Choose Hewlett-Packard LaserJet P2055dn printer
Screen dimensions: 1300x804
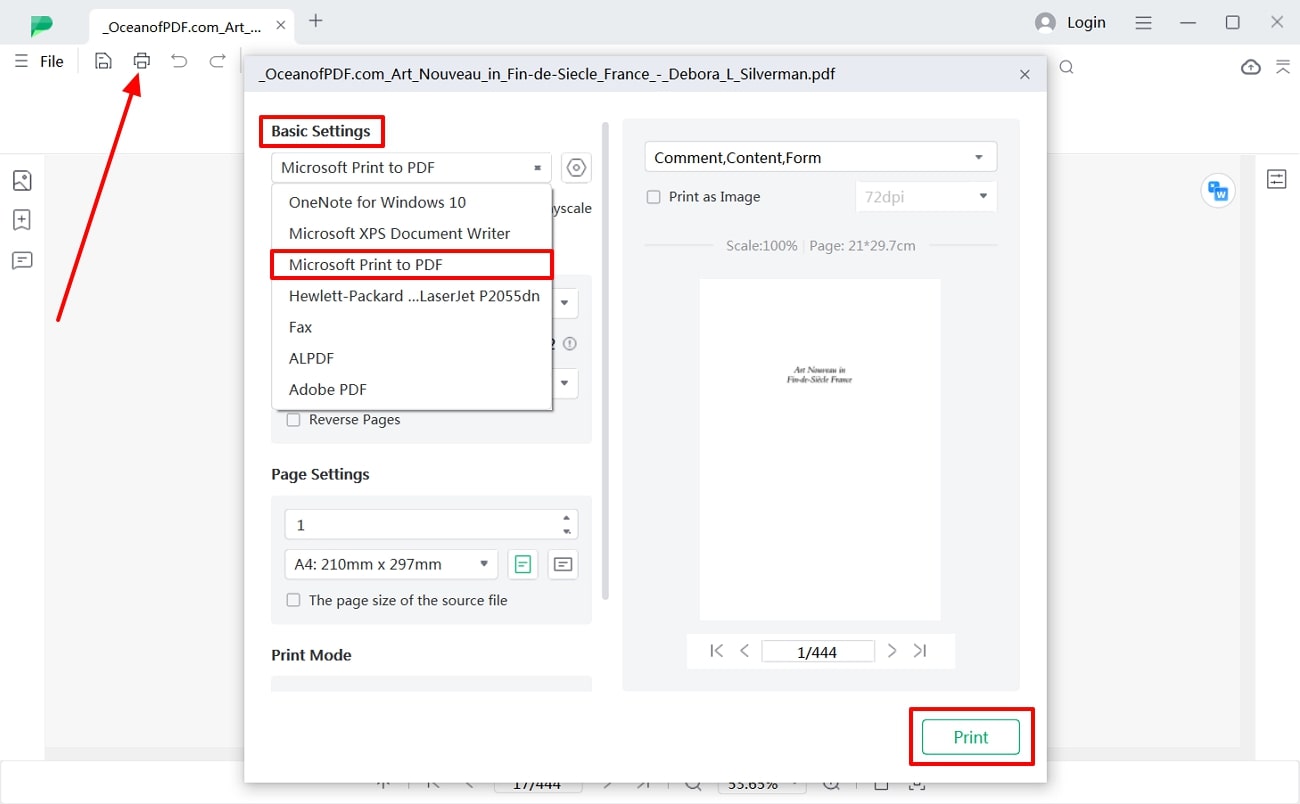click(411, 296)
